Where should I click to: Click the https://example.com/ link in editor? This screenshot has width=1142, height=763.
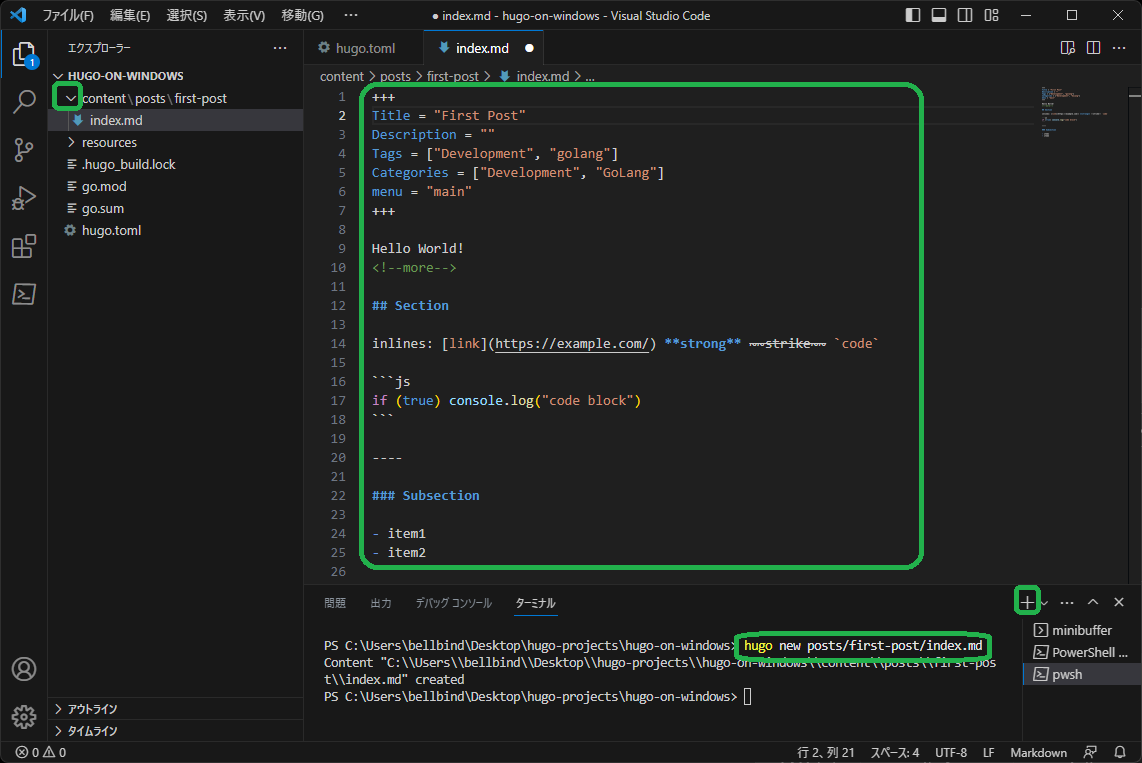click(572, 344)
